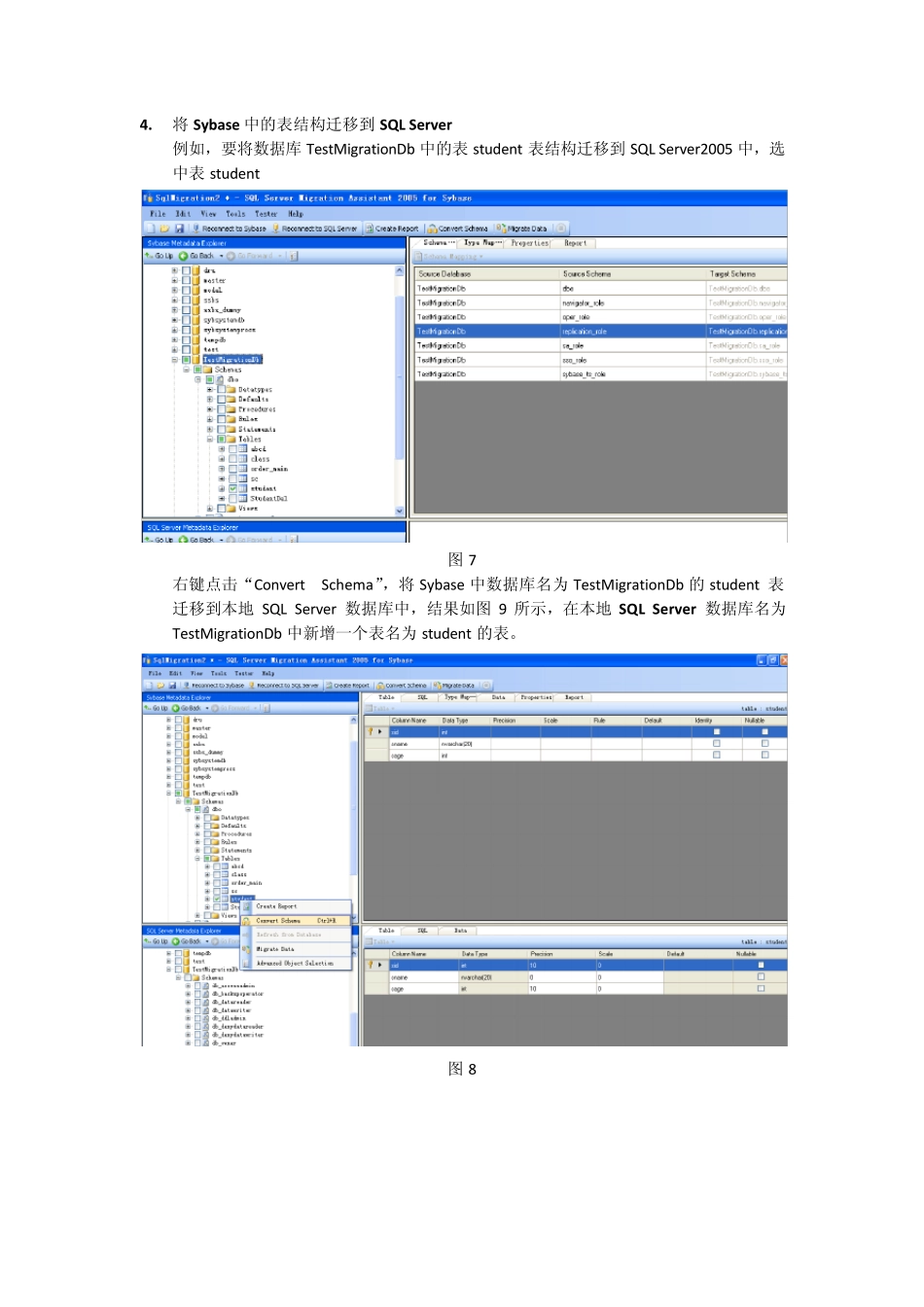Expand the tempdb node in Figure 7 tree

pyautogui.click(x=175, y=339)
